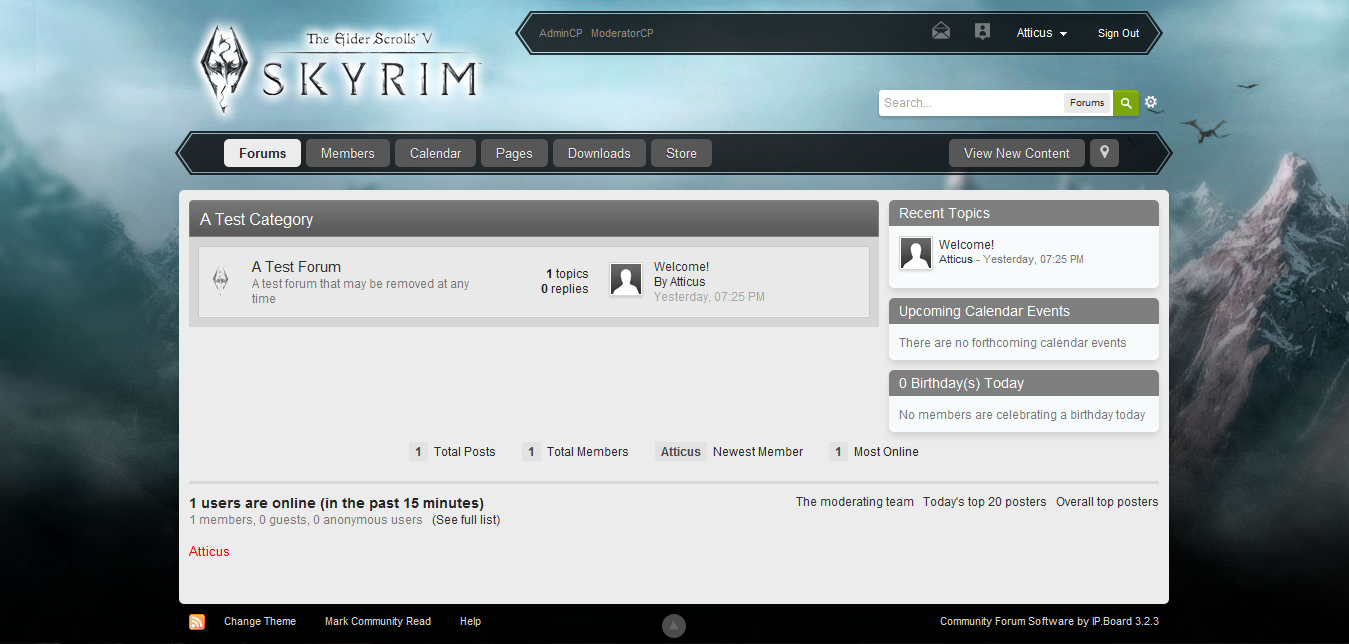Open Today's top 20 posters
The height and width of the screenshot is (644, 1349).
pyautogui.click(x=985, y=502)
